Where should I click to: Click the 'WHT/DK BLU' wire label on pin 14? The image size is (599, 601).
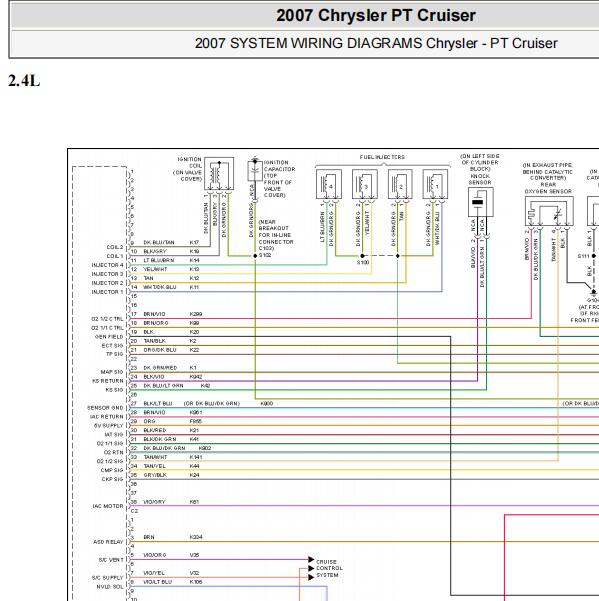pos(160,287)
